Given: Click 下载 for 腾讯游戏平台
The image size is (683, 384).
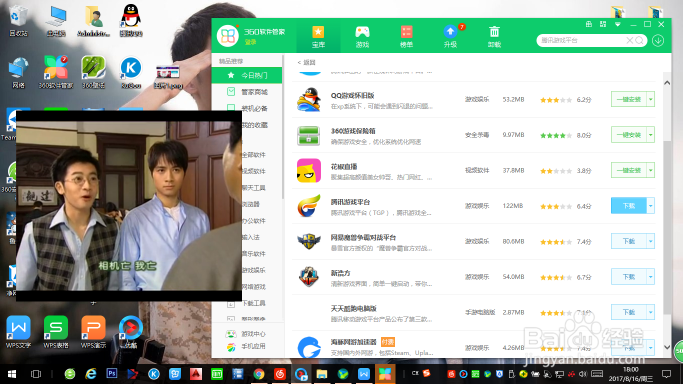Looking at the screenshot, I should tap(629, 205).
